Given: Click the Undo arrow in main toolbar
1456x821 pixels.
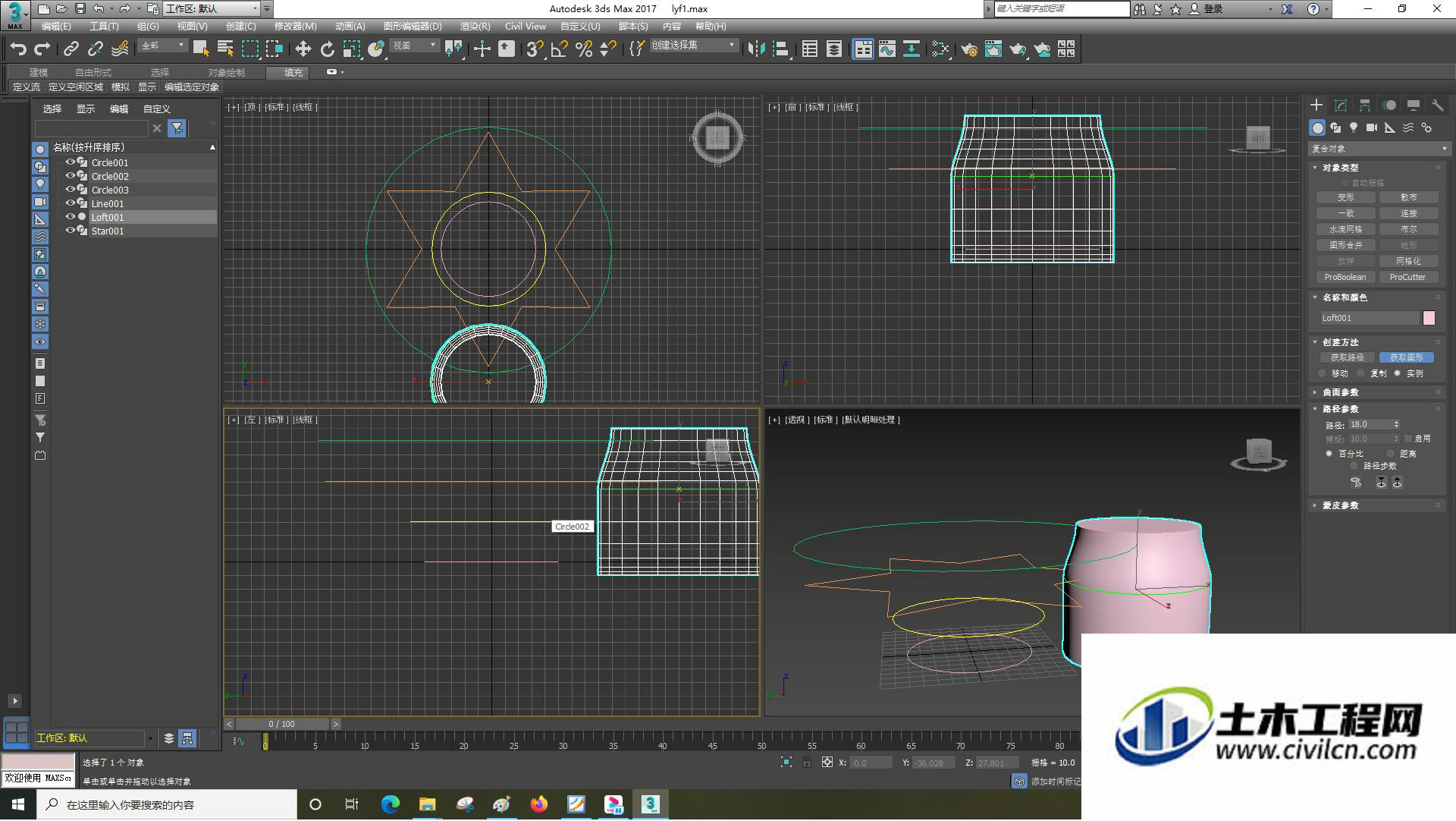Looking at the screenshot, I should [x=18, y=49].
